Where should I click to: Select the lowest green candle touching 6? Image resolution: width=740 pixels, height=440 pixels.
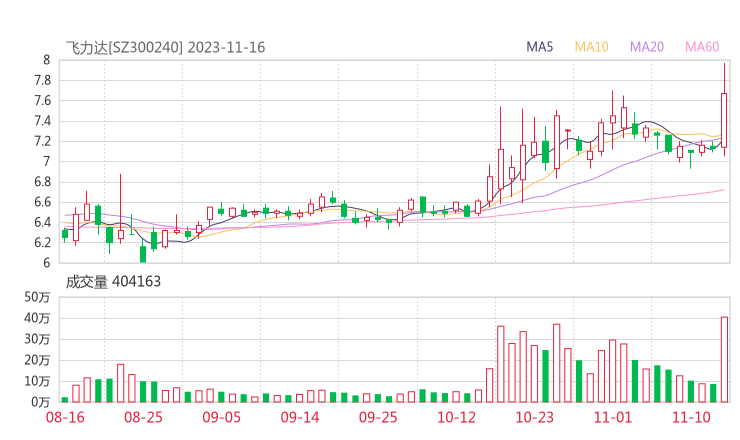coord(143,253)
